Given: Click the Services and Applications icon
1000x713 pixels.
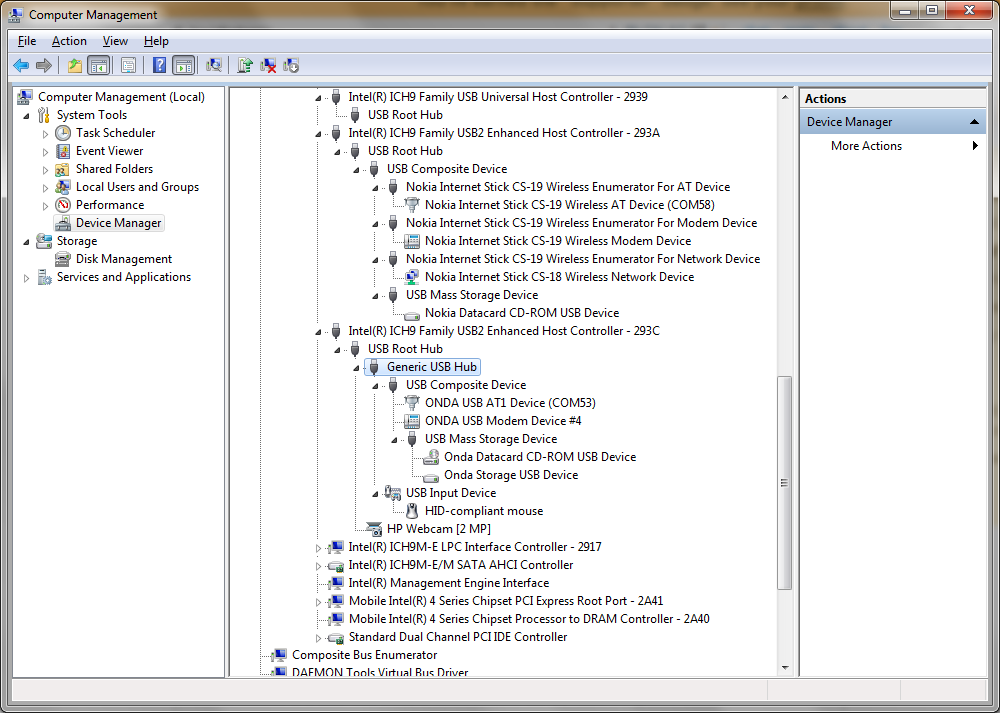Looking at the screenshot, I should [44, 277].
